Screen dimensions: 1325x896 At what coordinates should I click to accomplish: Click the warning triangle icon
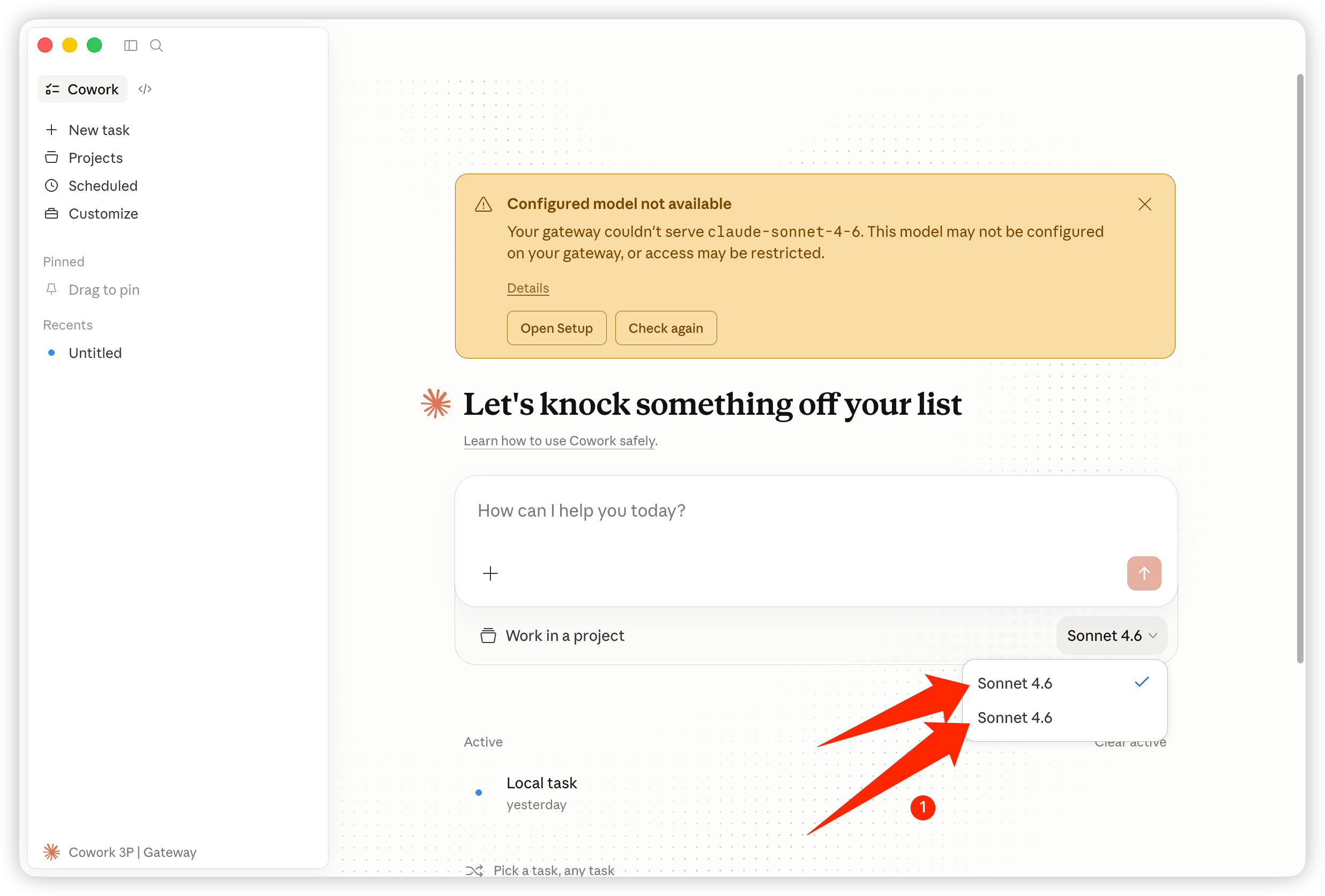(483, 204)
